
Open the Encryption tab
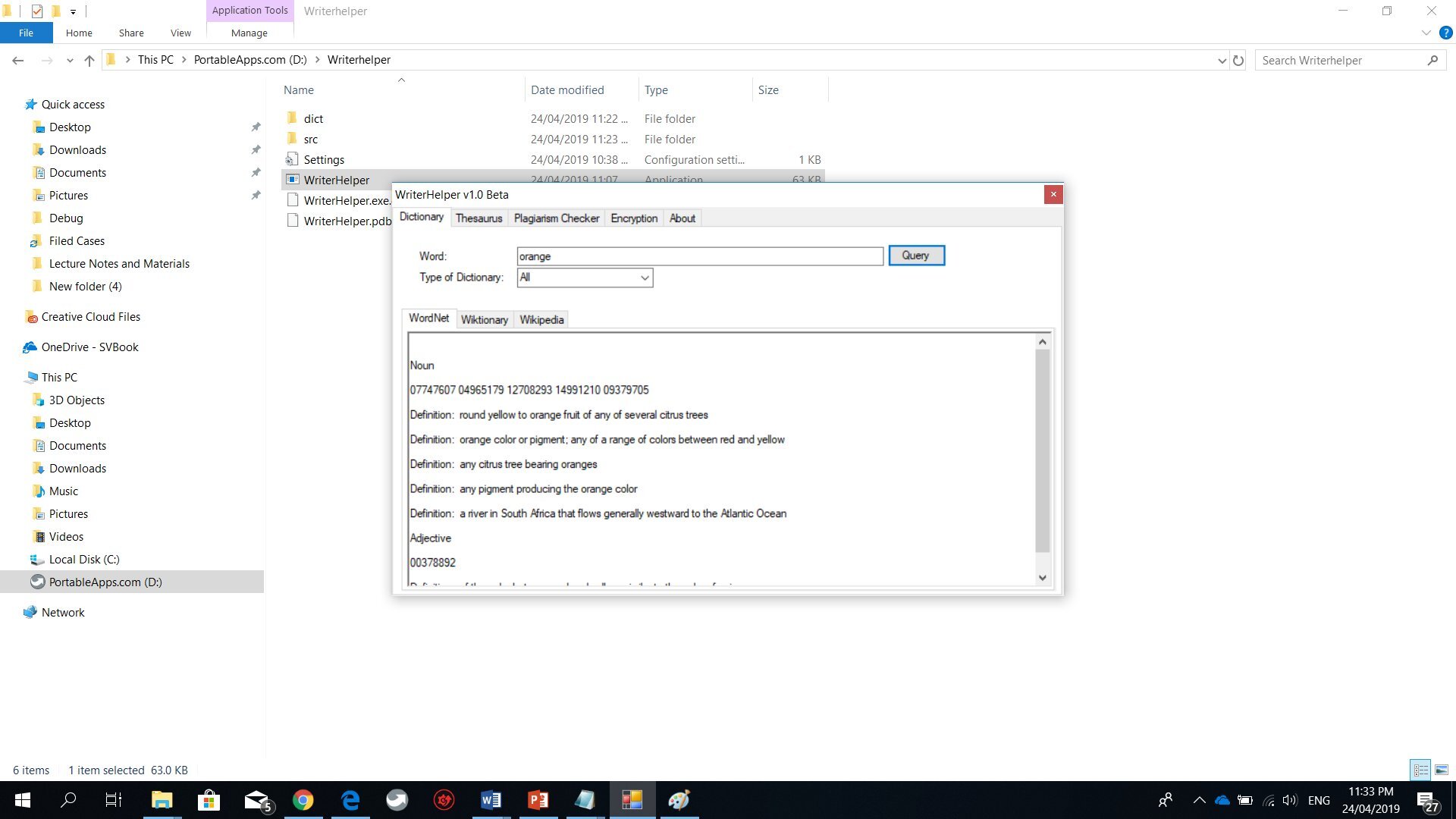tap(634, 218)
